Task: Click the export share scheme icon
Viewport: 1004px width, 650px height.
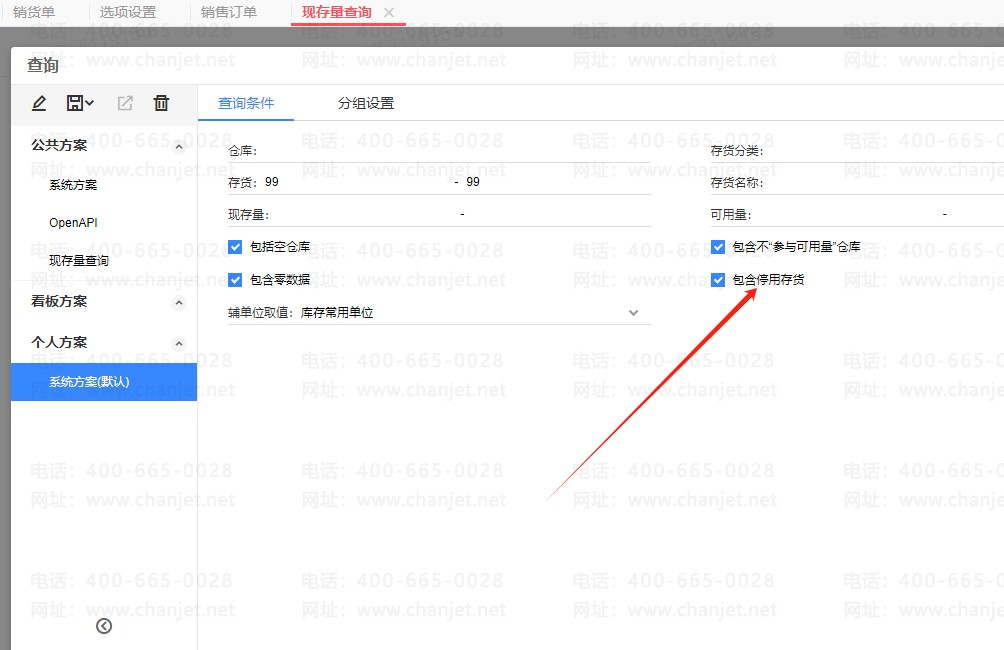Action: click(x=125, y=103)
